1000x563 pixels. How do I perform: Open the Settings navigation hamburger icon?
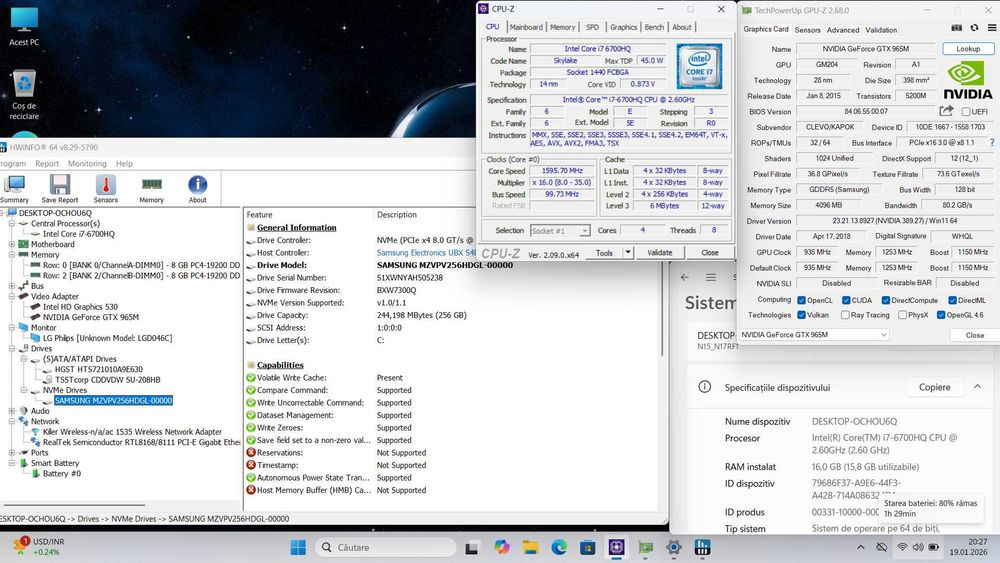pyautogui.click(x=710, y=277)
